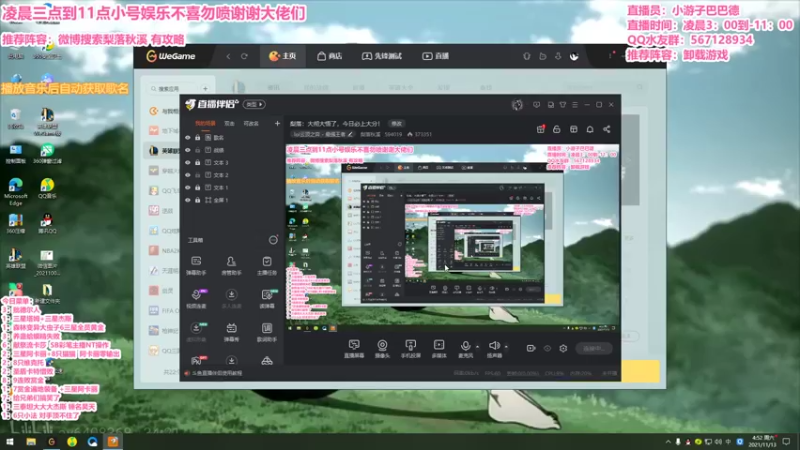Toggle visibility of the 歌名 layer
The height and width of the screenshot is (450, 800).
click(x=188, y=138)
